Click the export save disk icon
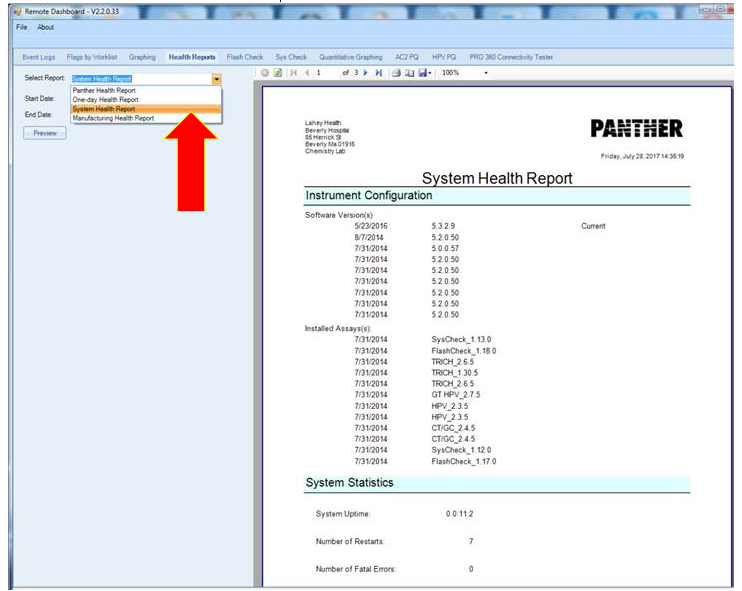This screenshot has height=591, width=742. pyautogui.click(x=423, y=73)
